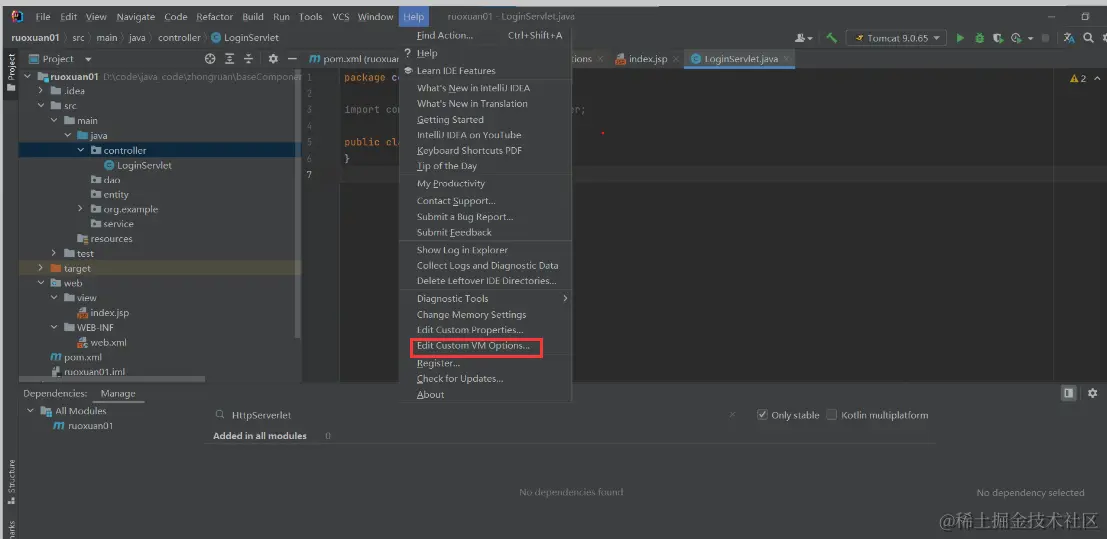1107x539 pixels.
Task: Click the Build project hammer icon
Action: click(832, 38)
